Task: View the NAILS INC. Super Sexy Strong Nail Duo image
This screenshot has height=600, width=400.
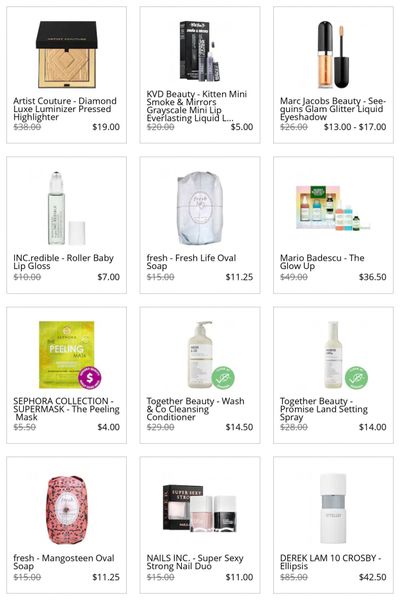Action: 200,508
